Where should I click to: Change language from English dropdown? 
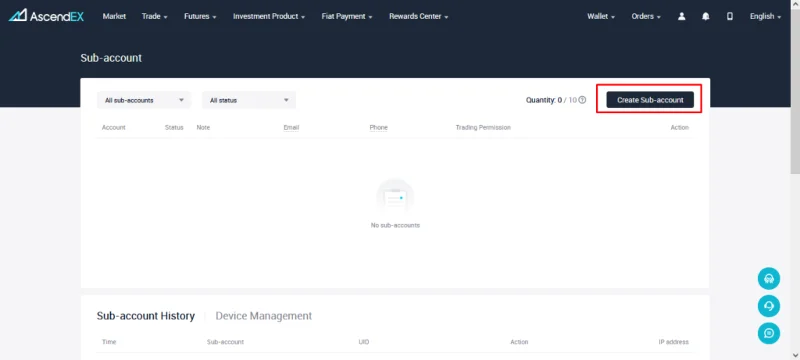765,16
